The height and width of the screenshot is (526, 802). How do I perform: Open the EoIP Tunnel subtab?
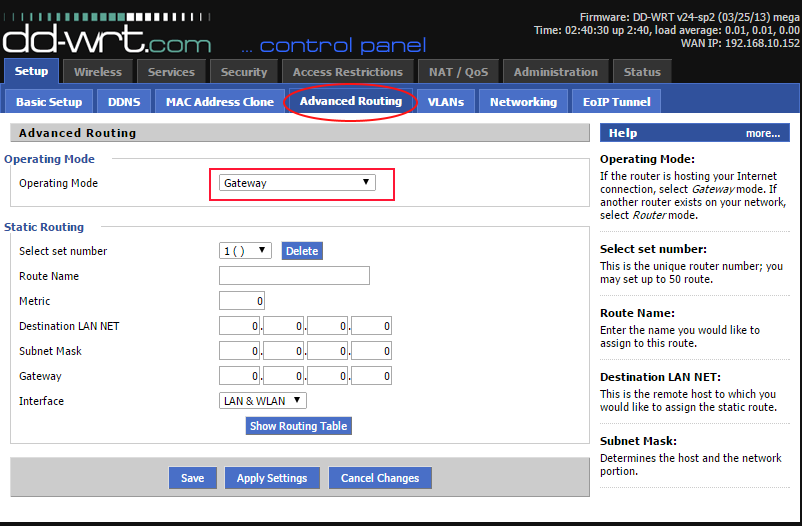click(x=616, y=102)
